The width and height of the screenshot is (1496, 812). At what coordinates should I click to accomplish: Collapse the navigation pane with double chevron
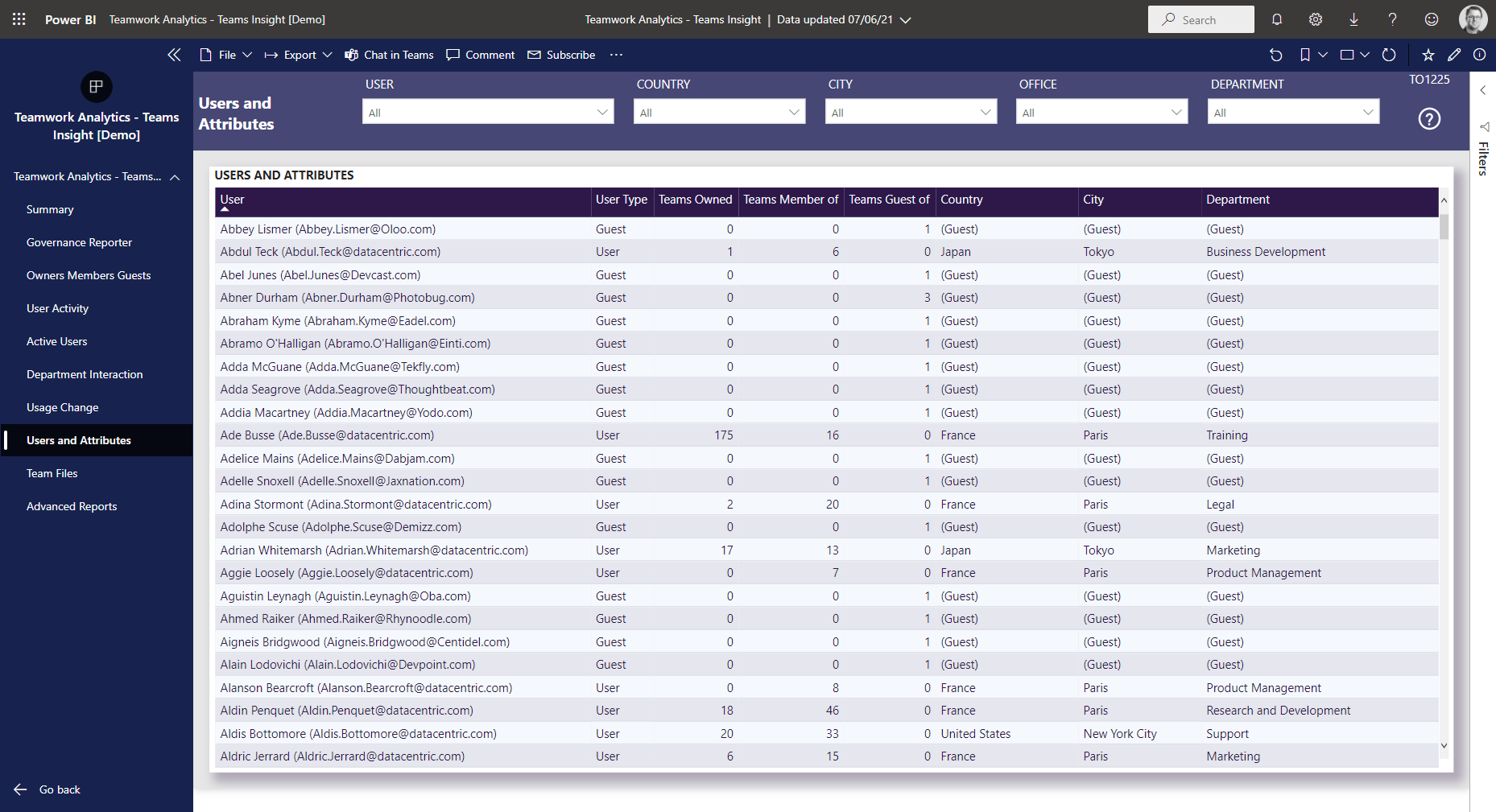point(174,55)
